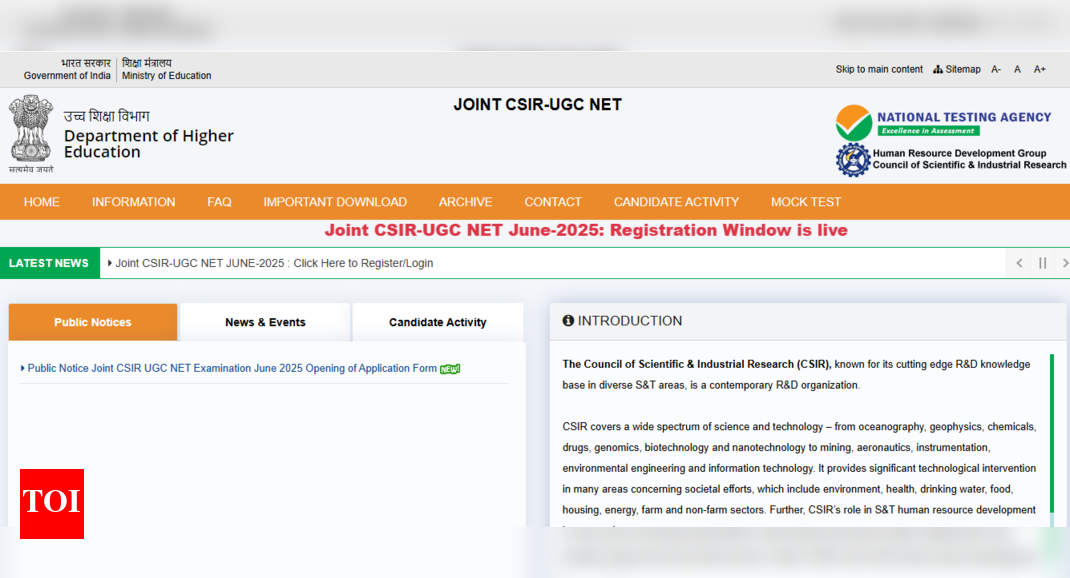Open the CANDIDATE ACTIVITY menu item
This screenshot has height=578, width=1070.
pos(676,202)
